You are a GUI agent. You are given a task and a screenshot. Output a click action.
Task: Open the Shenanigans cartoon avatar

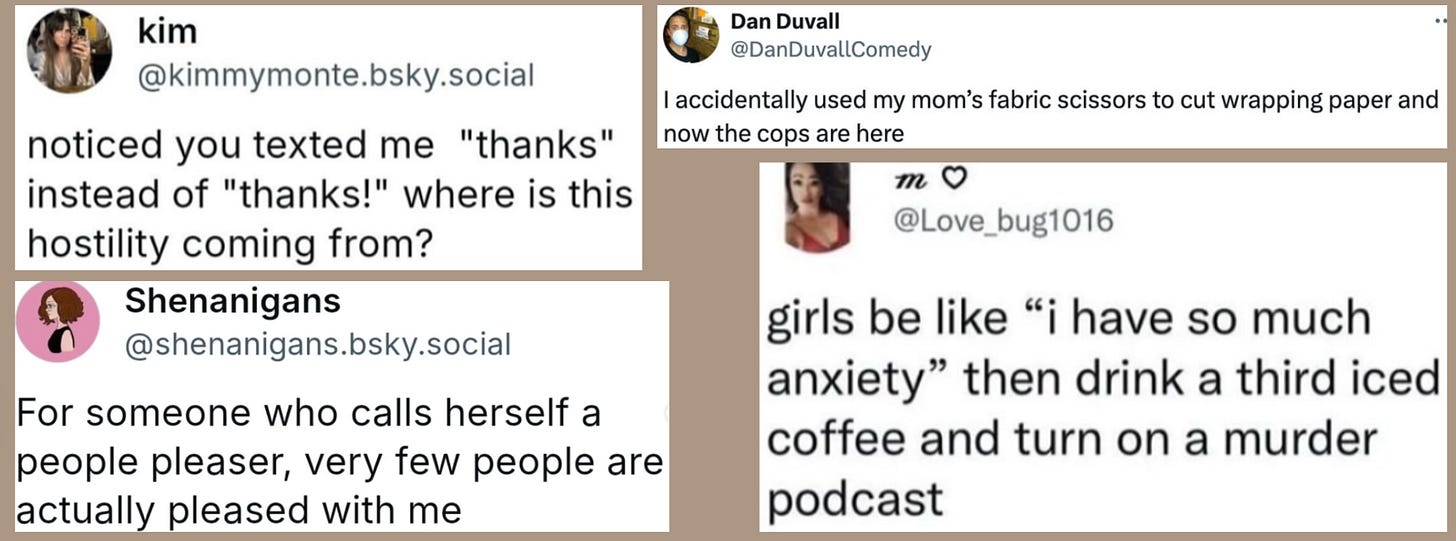click(x=59, y=321)
